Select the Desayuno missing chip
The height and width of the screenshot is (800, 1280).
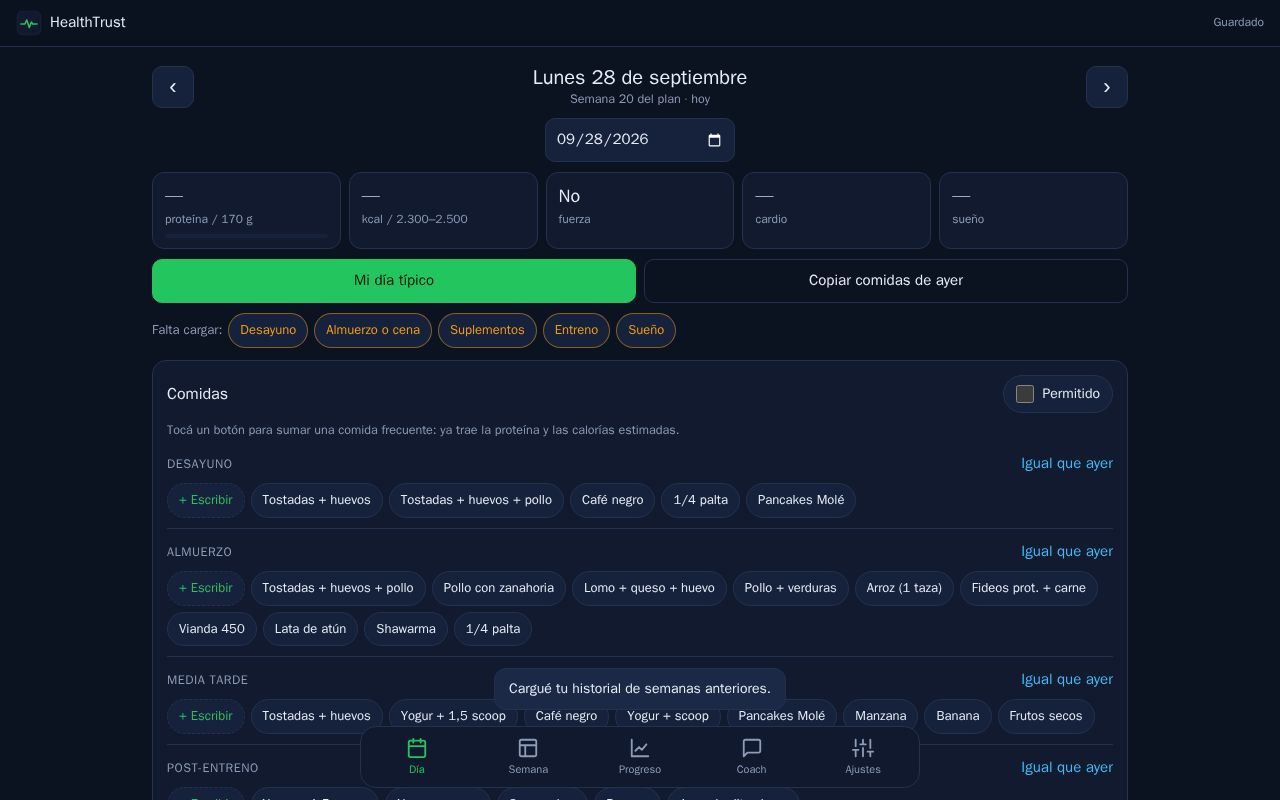point(268,330)
